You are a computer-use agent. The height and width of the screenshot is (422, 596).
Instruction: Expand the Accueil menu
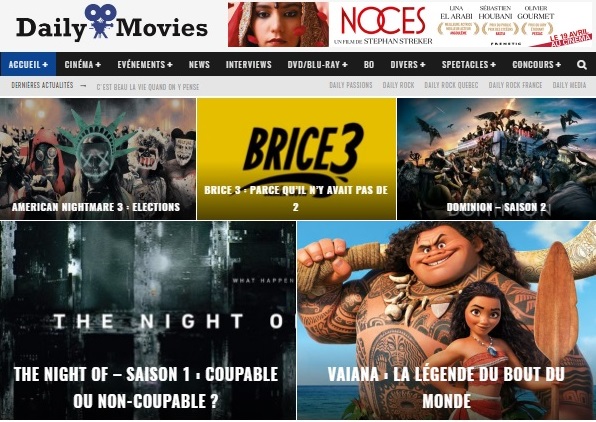[x=28, y=65]
